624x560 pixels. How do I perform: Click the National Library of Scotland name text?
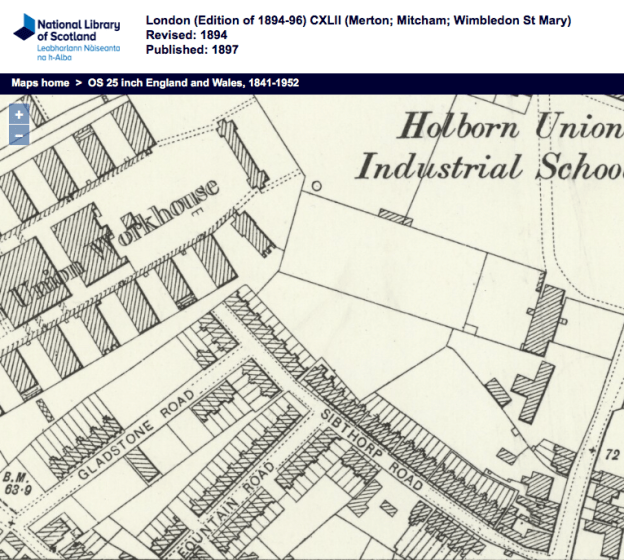coord(80,28)
